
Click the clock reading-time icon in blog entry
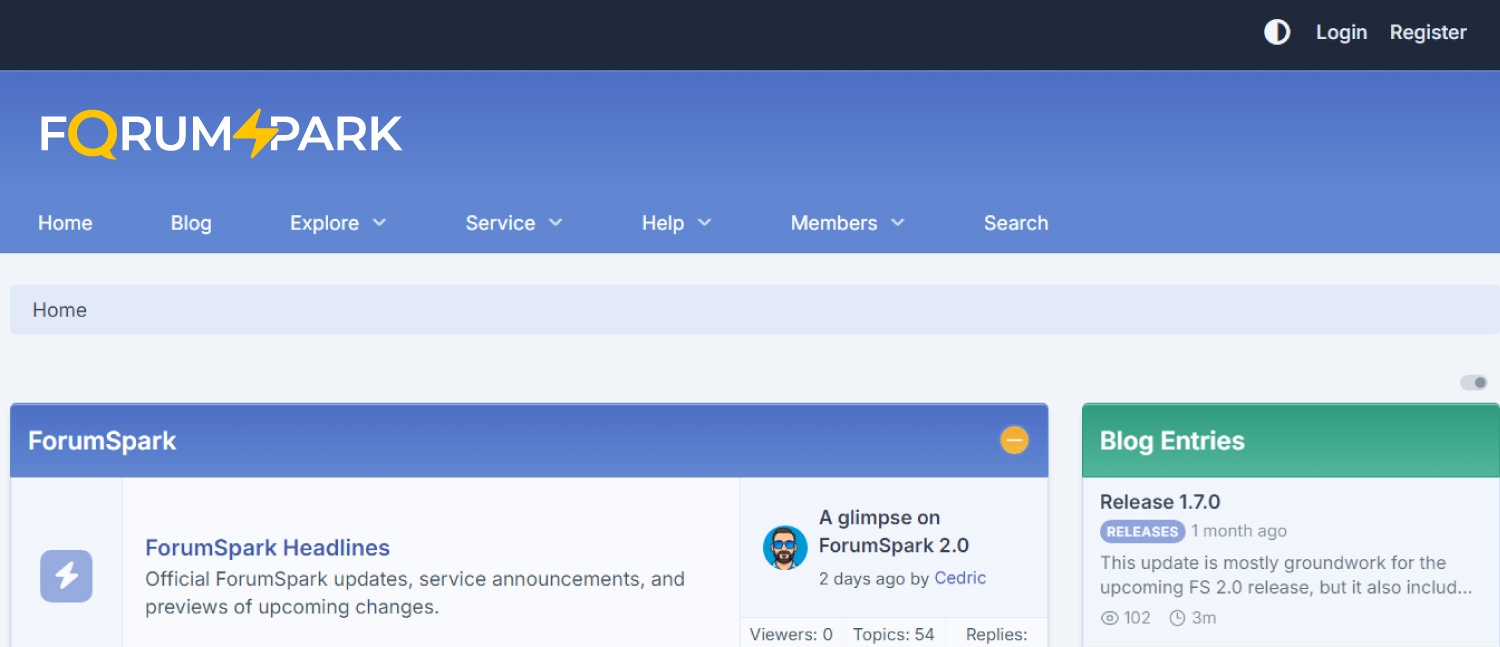[x=1177, y=618]
